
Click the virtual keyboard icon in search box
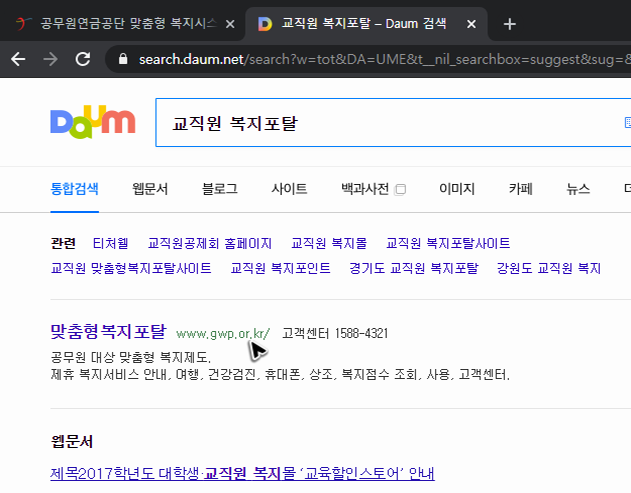point(628,122)
